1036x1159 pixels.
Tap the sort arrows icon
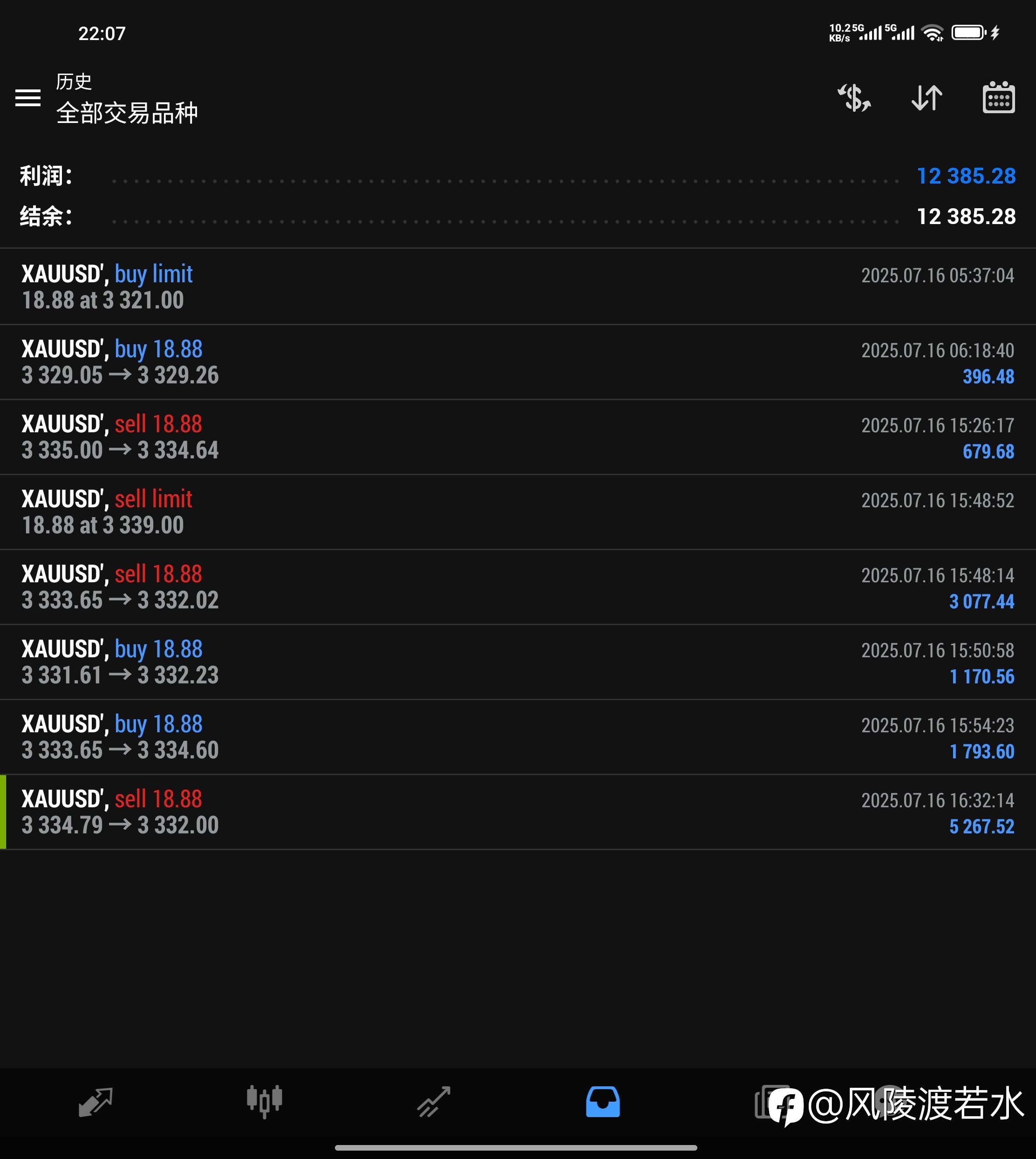tap(926, 97)
